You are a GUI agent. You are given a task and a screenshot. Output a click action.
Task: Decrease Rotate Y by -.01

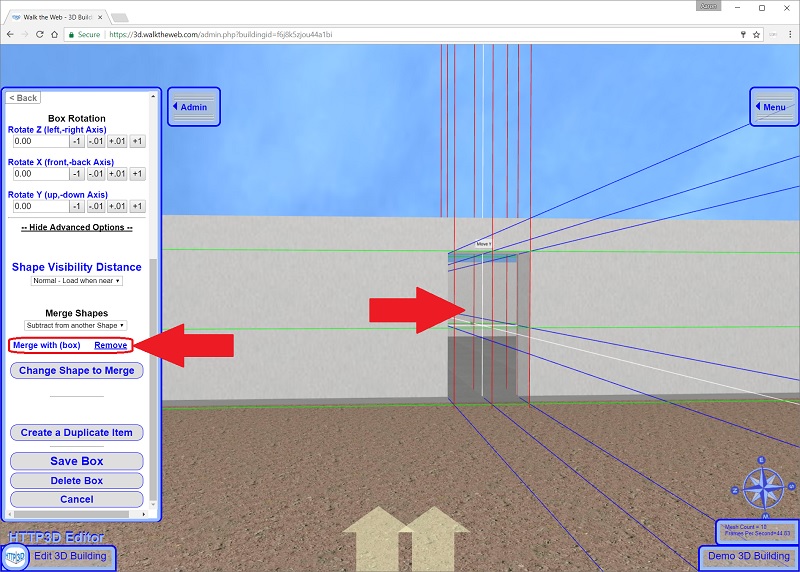click(x=95, y=207)
